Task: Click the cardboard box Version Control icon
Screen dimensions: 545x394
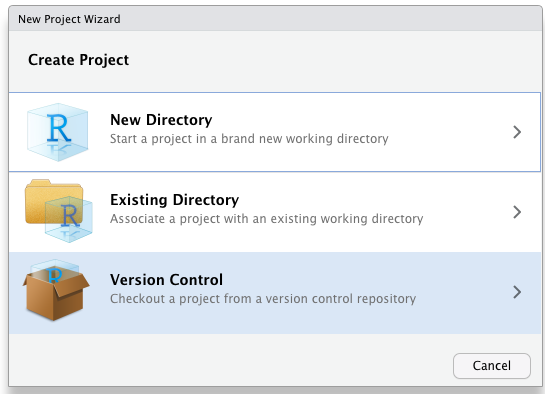Action: click(x=56, y=290)
